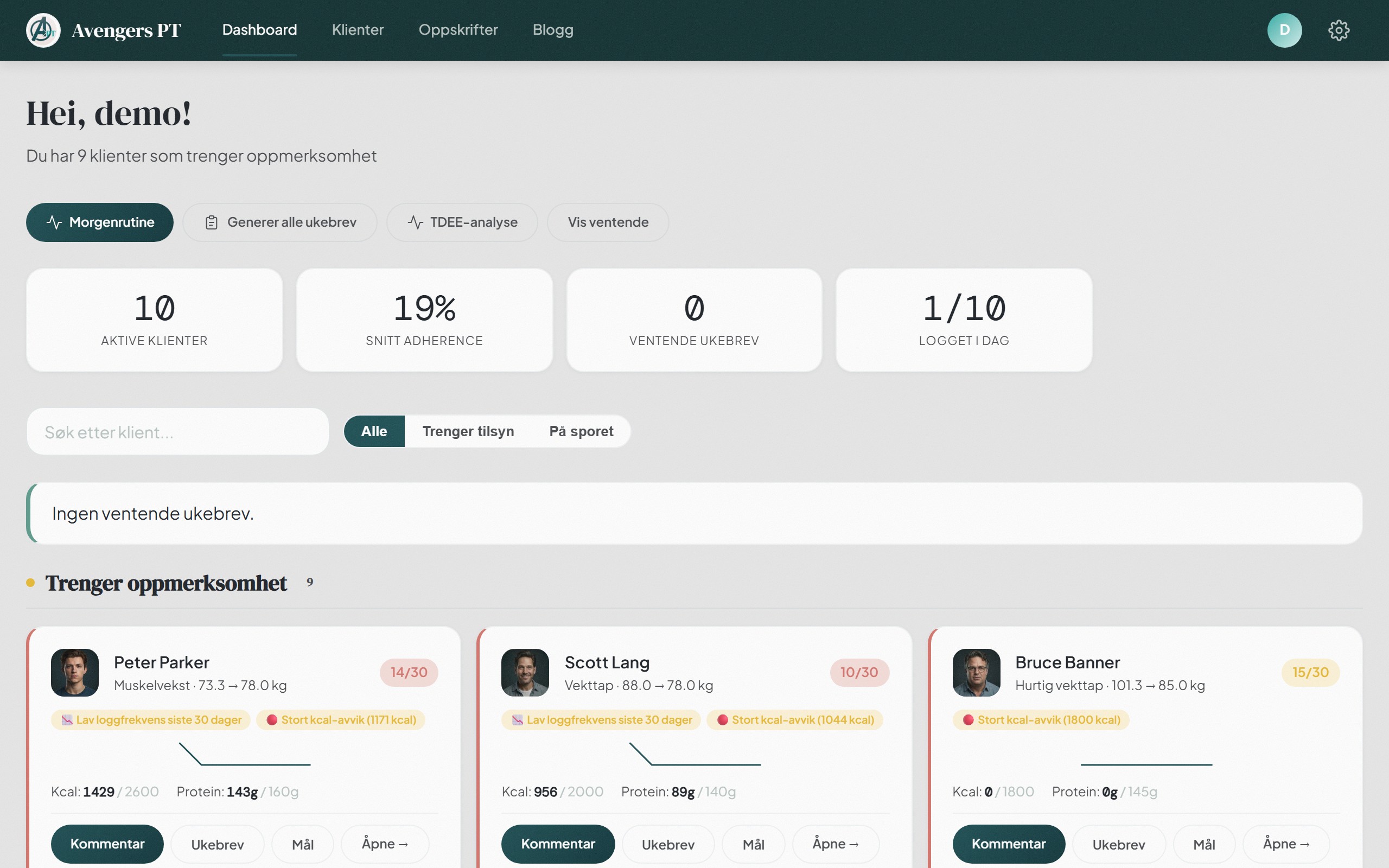1389x868 pixels.
Task: Click the Søk etter klient search field
Action: point(177,431)
